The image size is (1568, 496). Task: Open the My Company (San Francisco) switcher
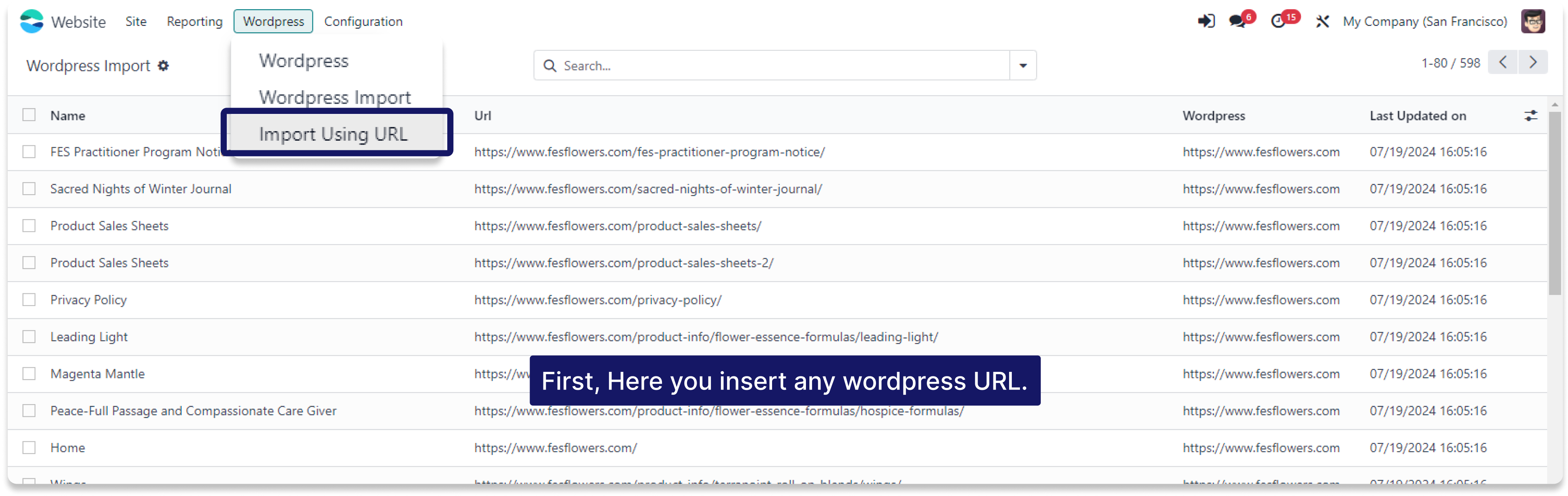pos(1425,21)
